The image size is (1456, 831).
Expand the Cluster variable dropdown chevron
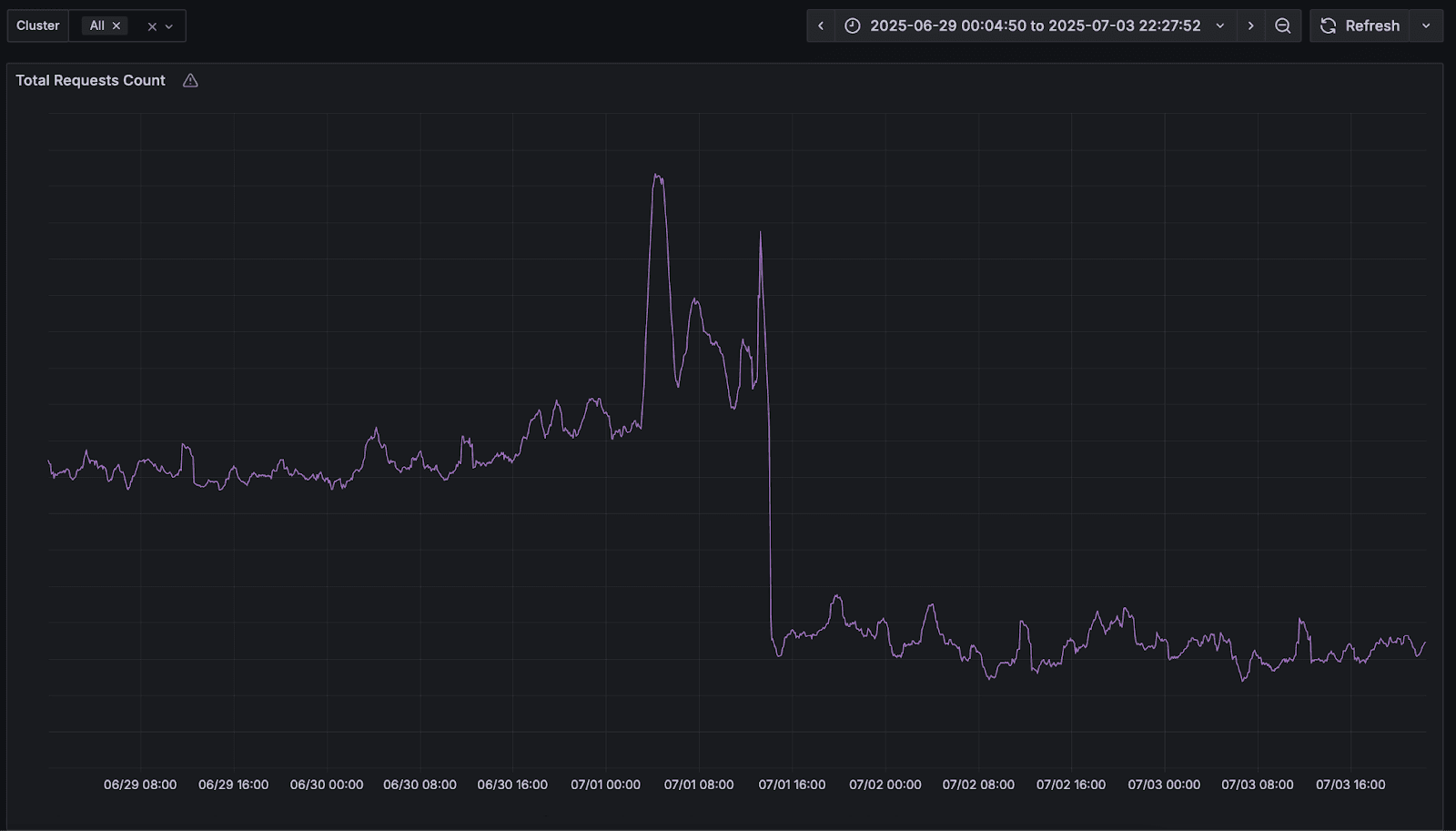(x=169, y=25)
